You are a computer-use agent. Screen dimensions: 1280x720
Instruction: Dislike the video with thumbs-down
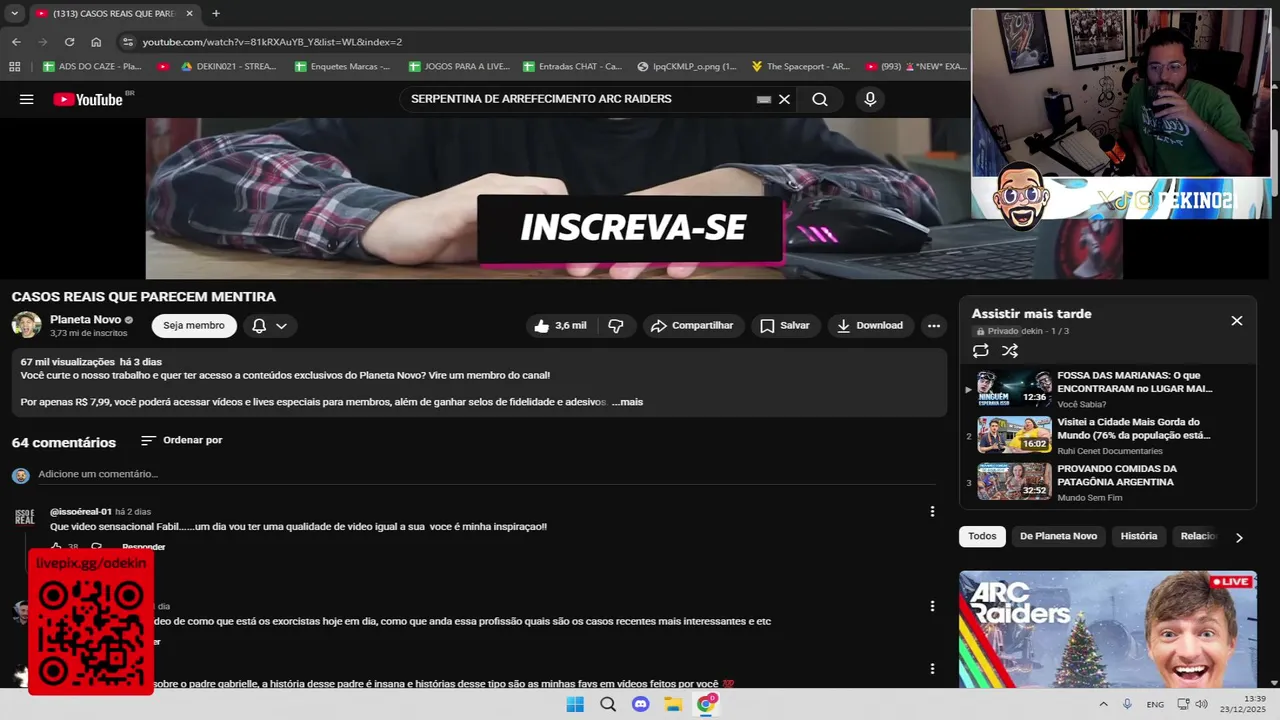(616, 325)
